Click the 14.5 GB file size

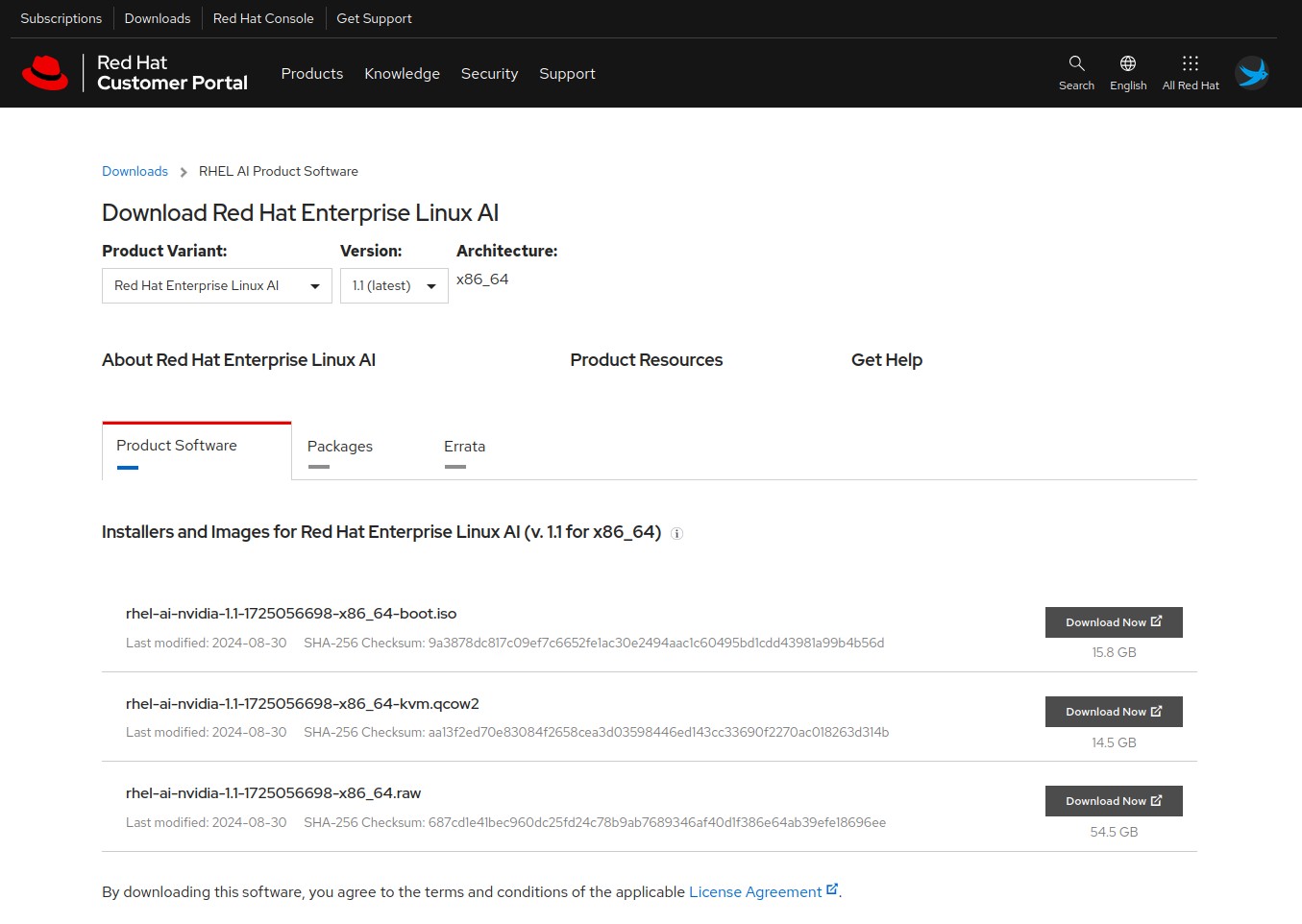(x=1114, y=742)
